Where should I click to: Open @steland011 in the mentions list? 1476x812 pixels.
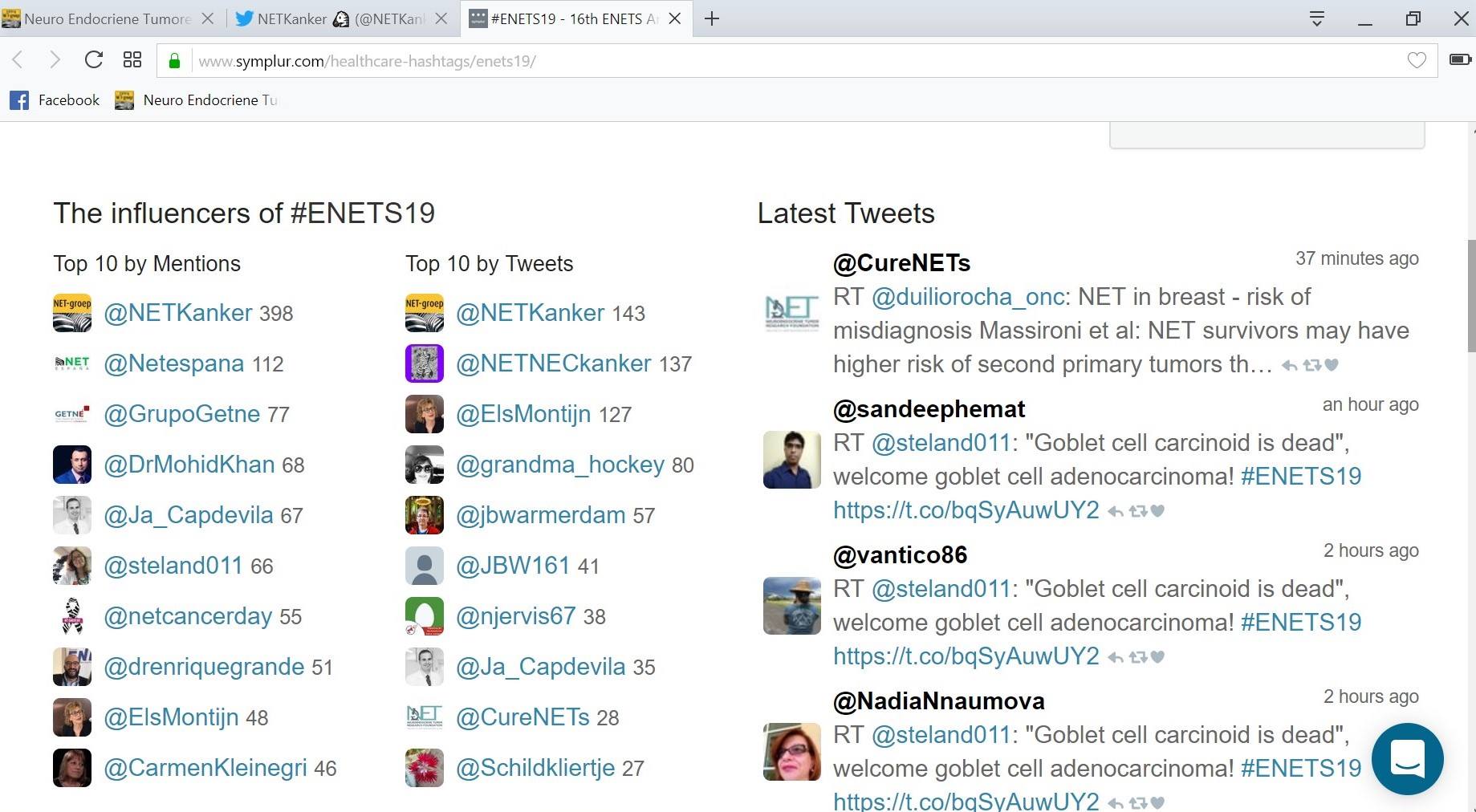tap(173, 566)
